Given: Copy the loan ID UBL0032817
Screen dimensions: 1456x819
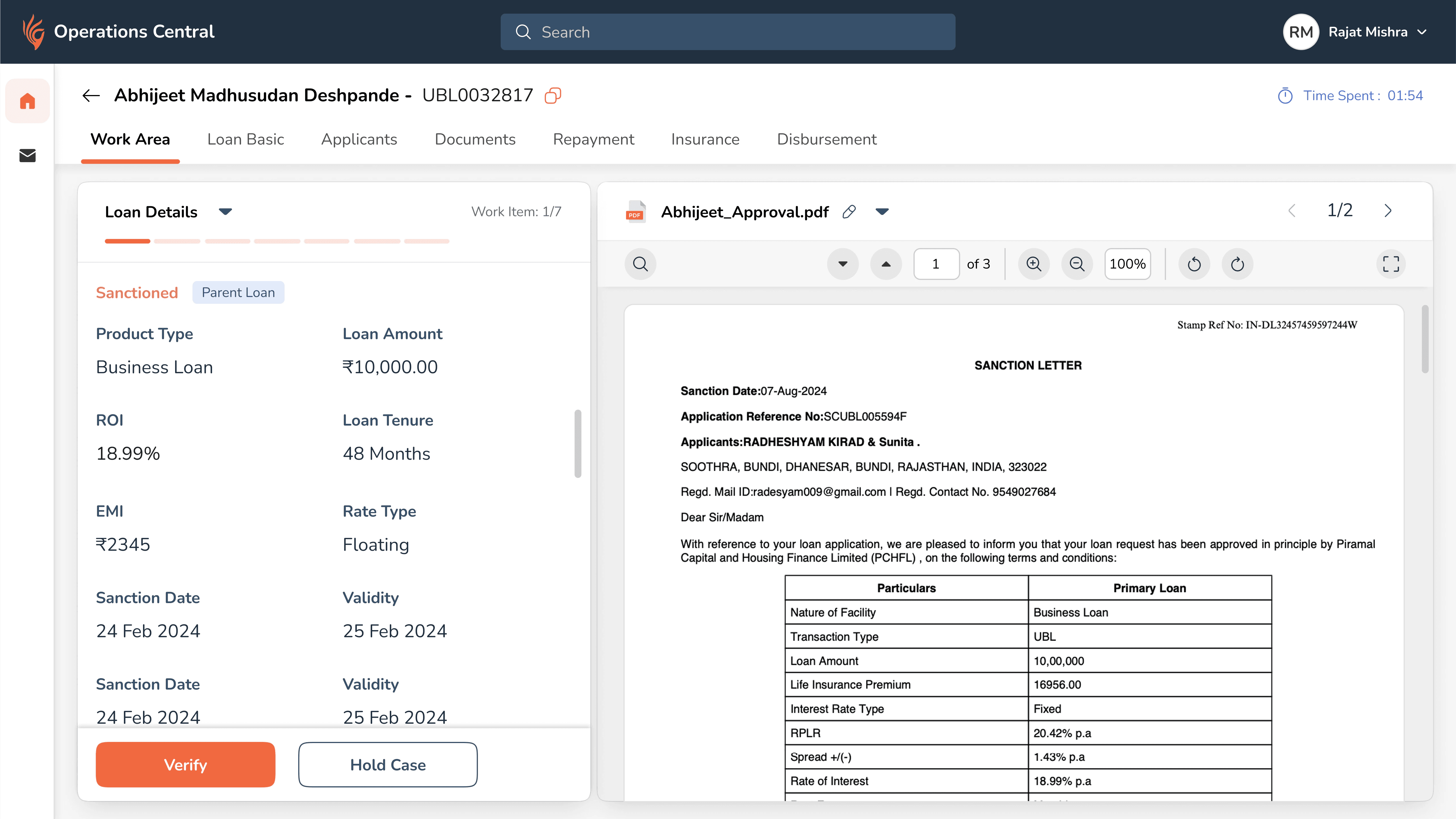Looking at the screenshot, I should click(x=552, y=96).
